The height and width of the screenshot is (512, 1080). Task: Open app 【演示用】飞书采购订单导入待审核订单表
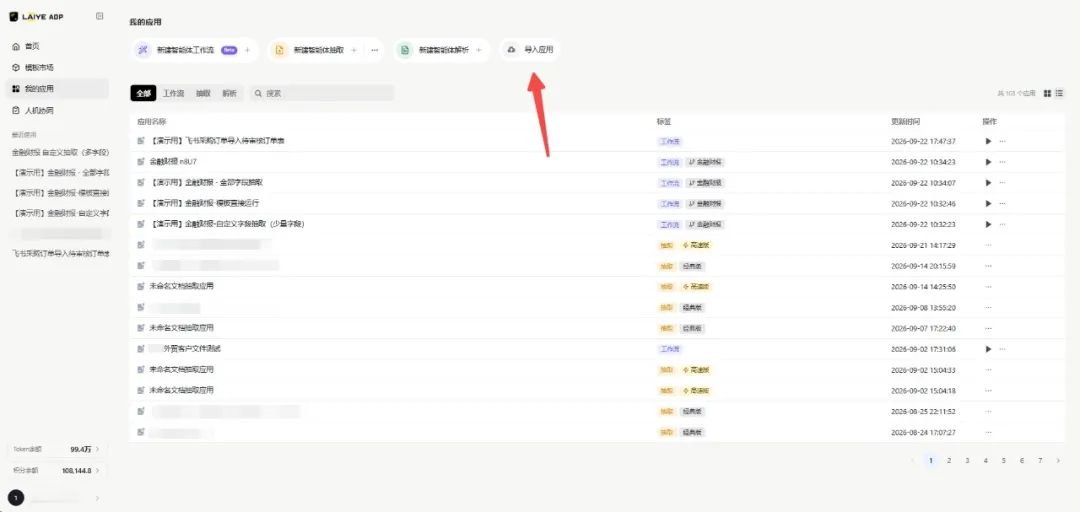(217, 141)
